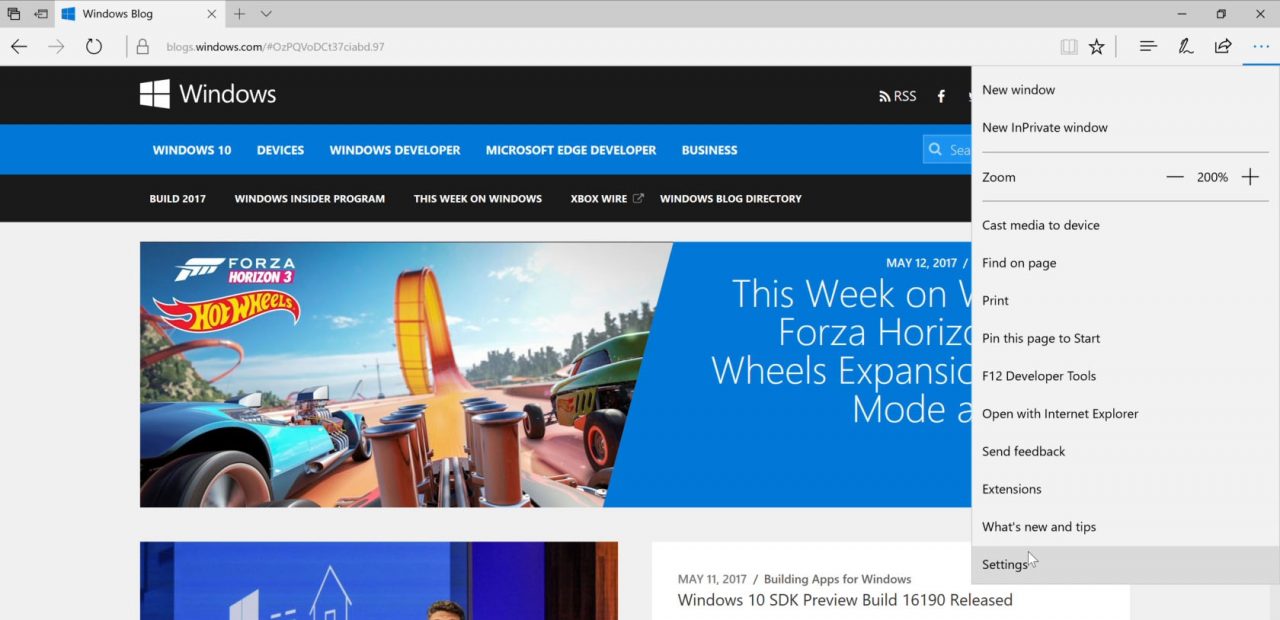The height and width of the screenshot is (620, 1280).
Task: Click the Forza Horizon 3 Hot Wheels banner image
Action: click(x=405, y=374)
